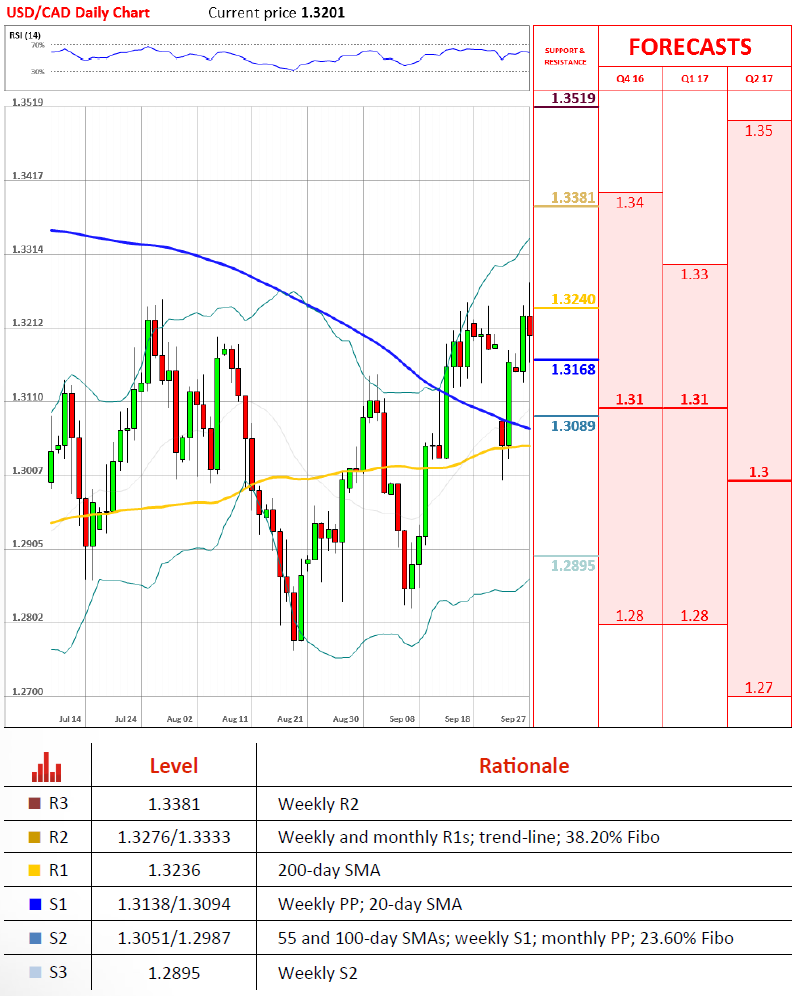The height and width of the screenshot is (996, 803).
Task: Click the 1.34 forecast in Q4 16
Action: point(630,203)
